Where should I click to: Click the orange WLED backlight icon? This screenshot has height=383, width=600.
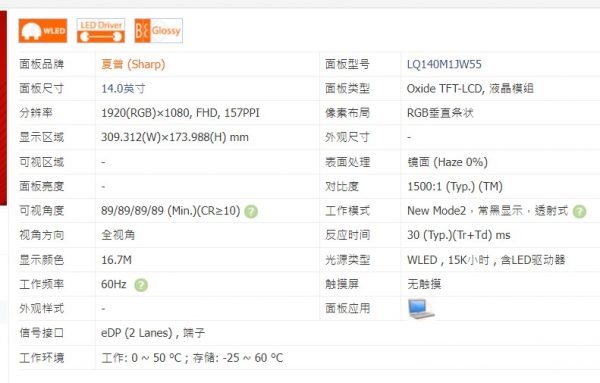(43, 31)
